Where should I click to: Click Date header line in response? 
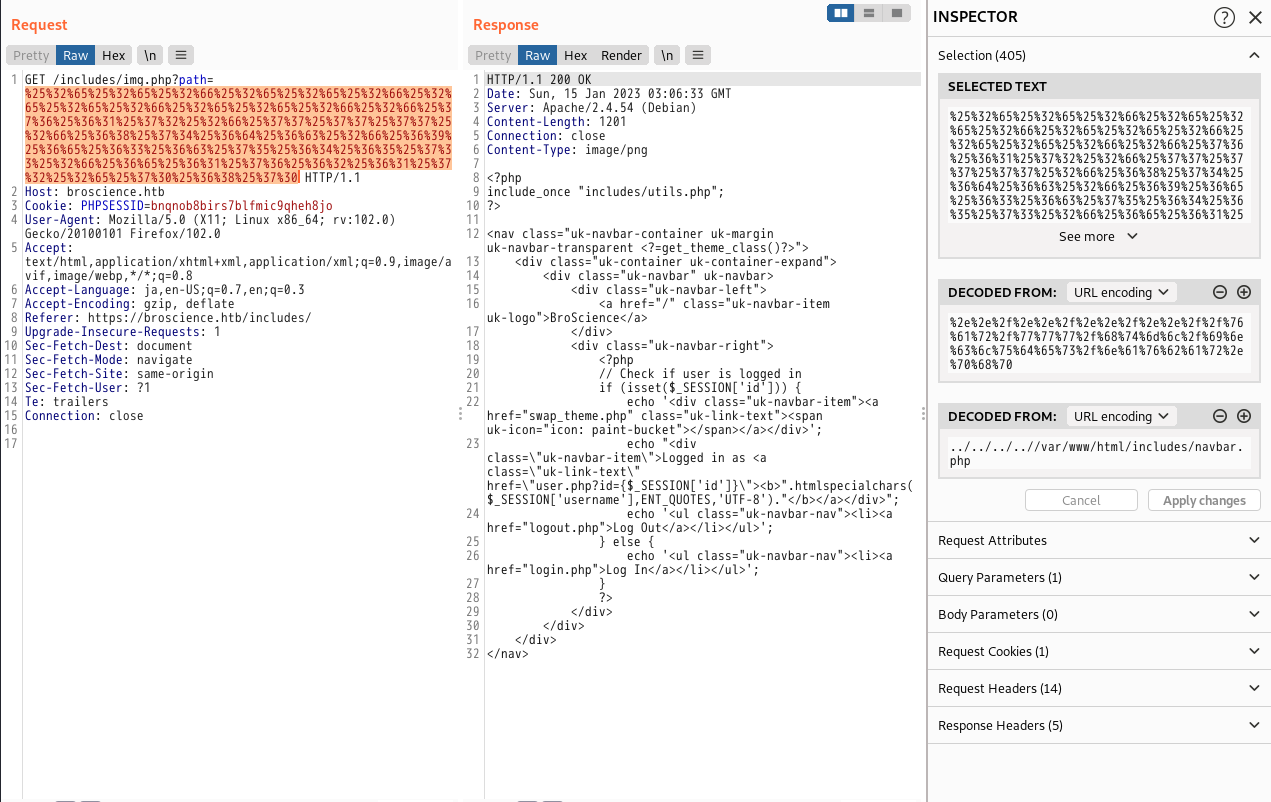pos(608,93)
